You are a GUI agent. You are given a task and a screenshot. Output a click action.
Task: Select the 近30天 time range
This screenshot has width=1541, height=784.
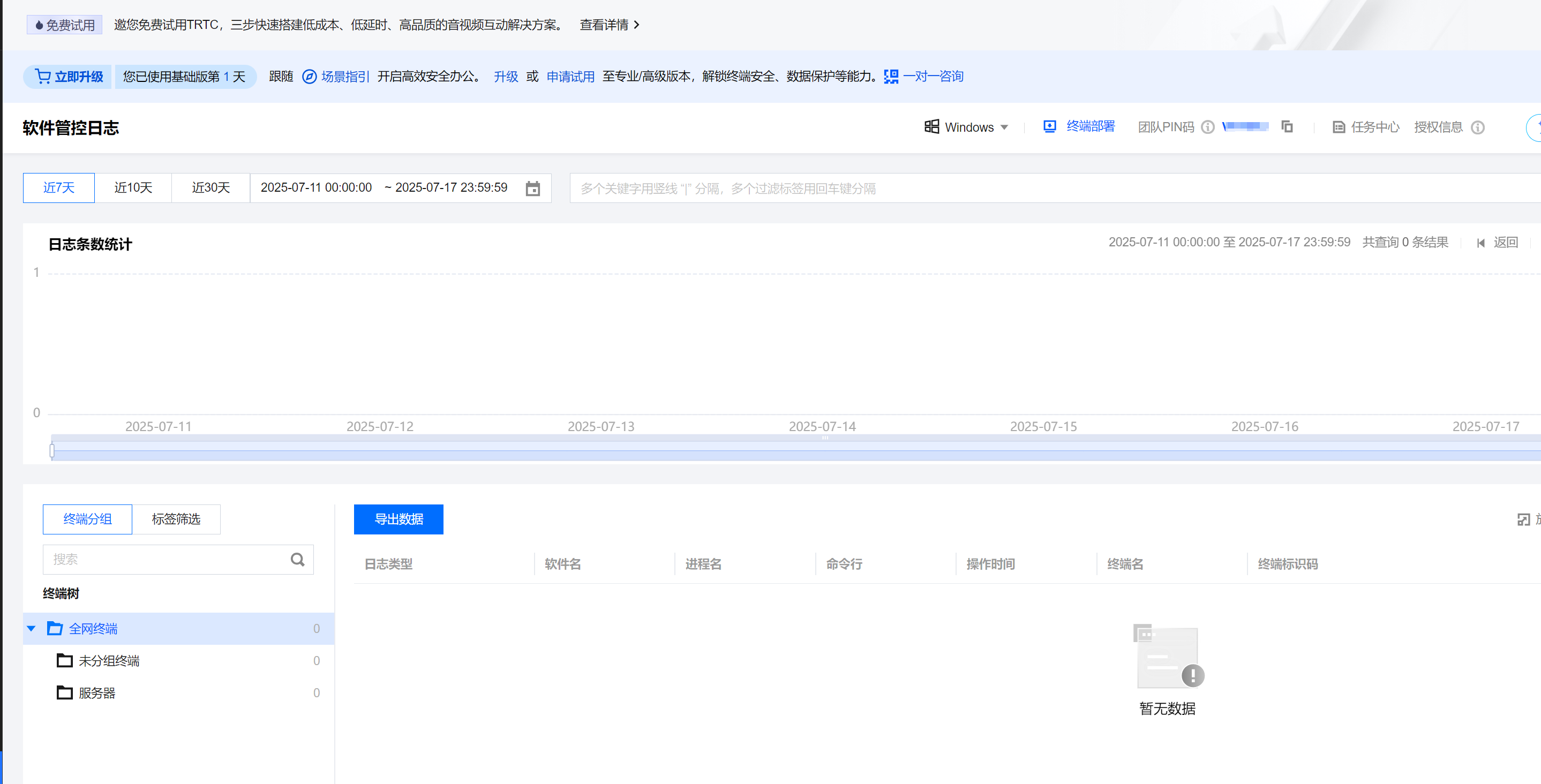click(211, 188)
